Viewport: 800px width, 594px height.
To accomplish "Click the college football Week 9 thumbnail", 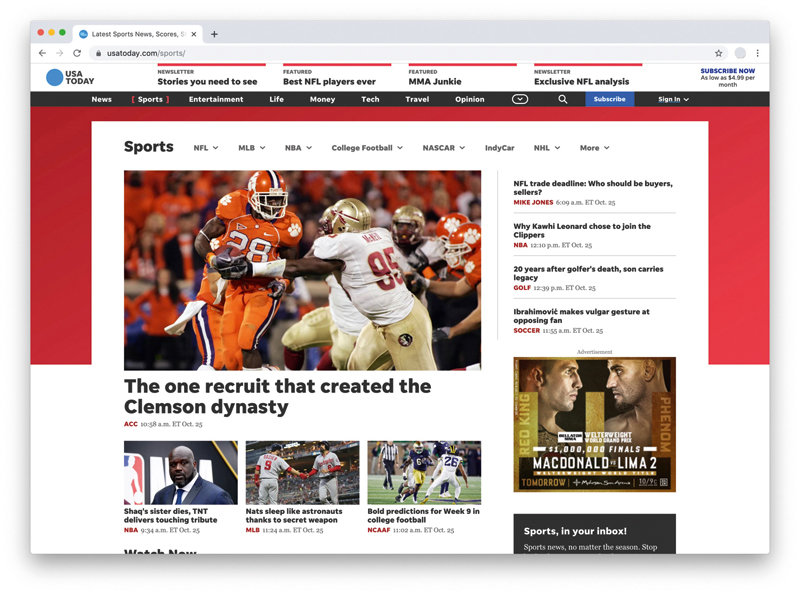I will (424, 473).
